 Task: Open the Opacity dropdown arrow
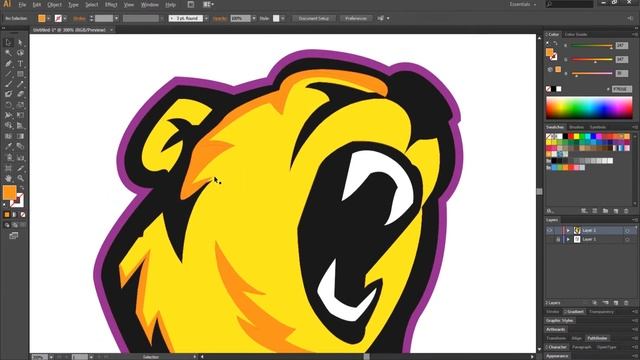pyautogui.click(x=254, y=18)
